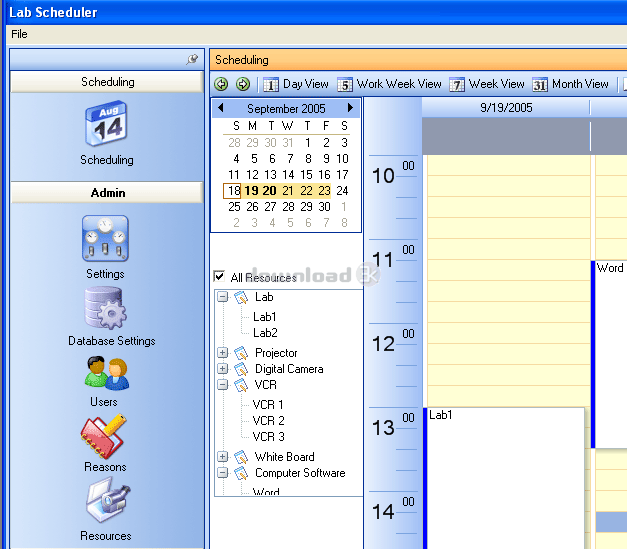Screen dimensions: 627x549
Task: Collapse the Lab tree node
Action: (223, 297)
